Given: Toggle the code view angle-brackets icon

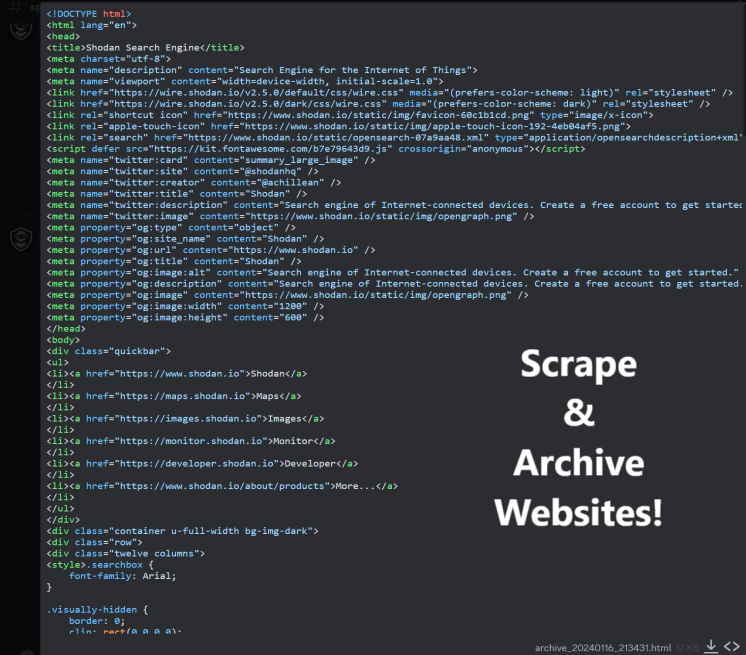Looking at the screenshot, I should coord(732,646).
